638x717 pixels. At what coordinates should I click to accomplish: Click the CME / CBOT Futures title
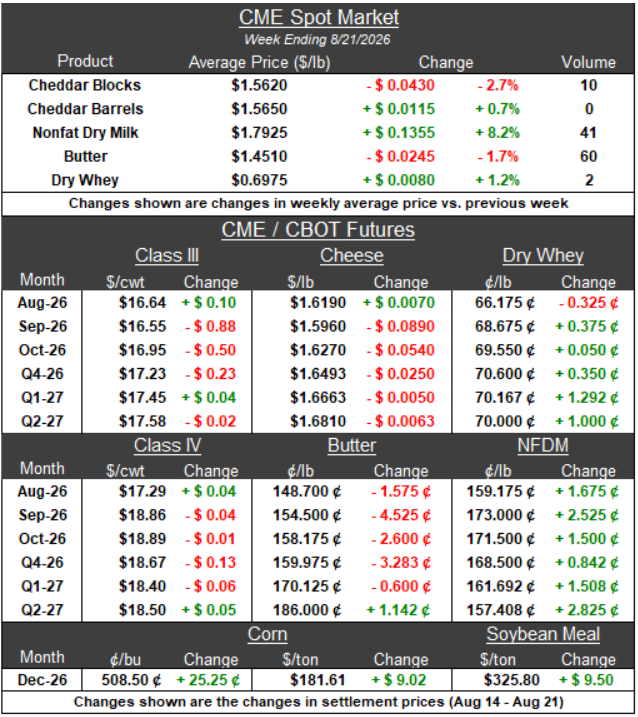point(318,230)
